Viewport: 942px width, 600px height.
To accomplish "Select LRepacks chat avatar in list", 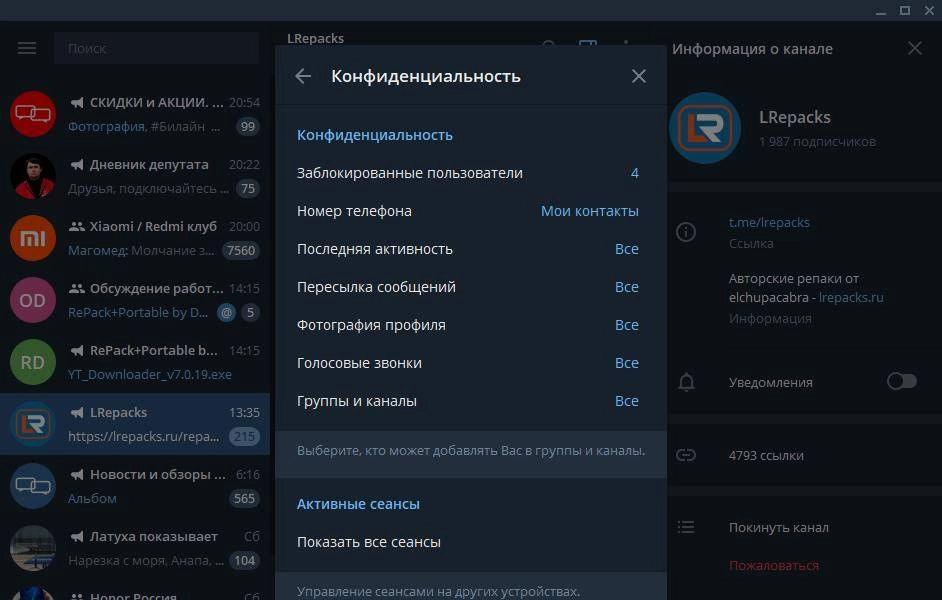I will 33,424.
